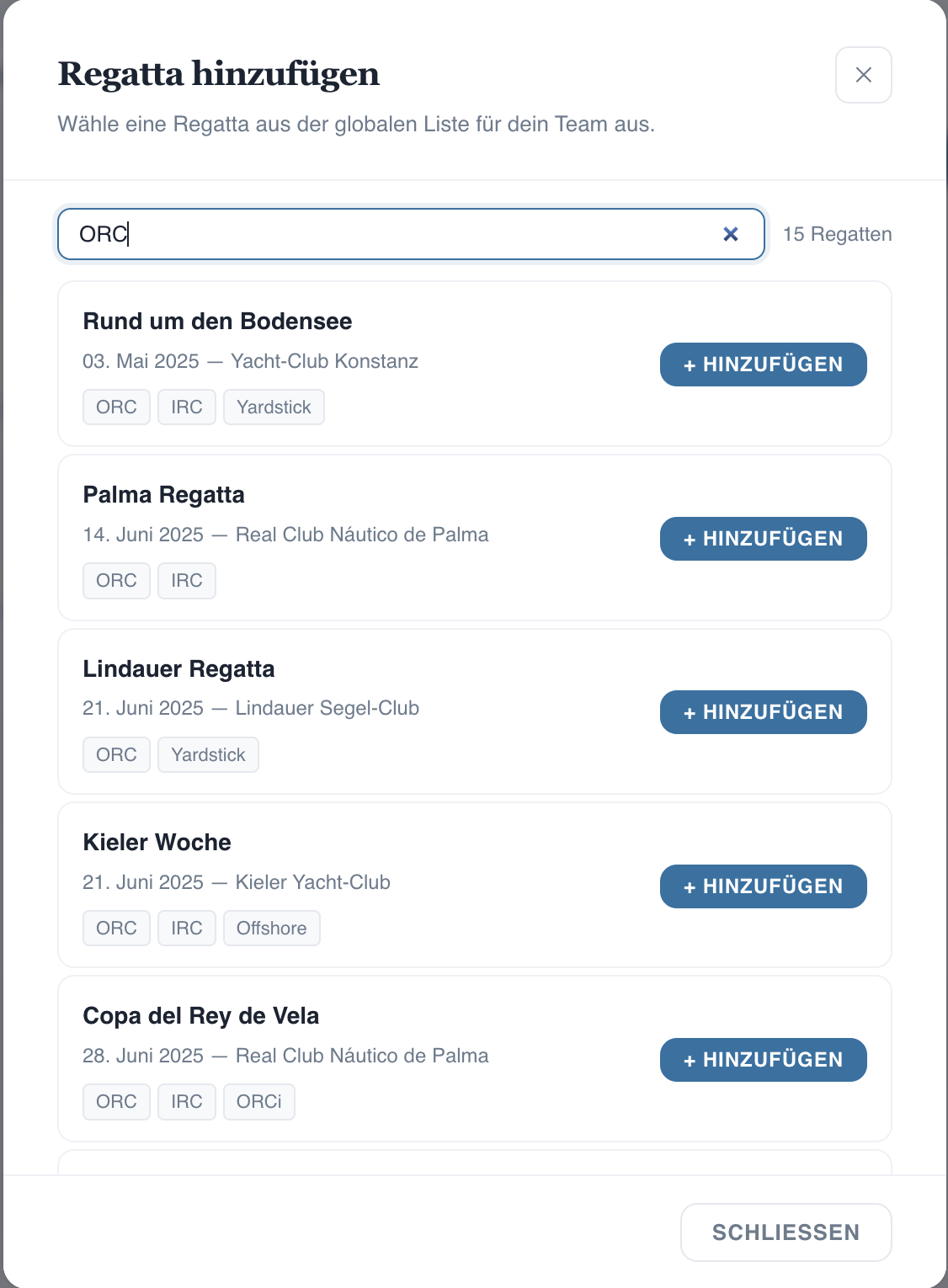Add the Palma Regatta
Screen dimensions: 948x1288
point(763,539)
